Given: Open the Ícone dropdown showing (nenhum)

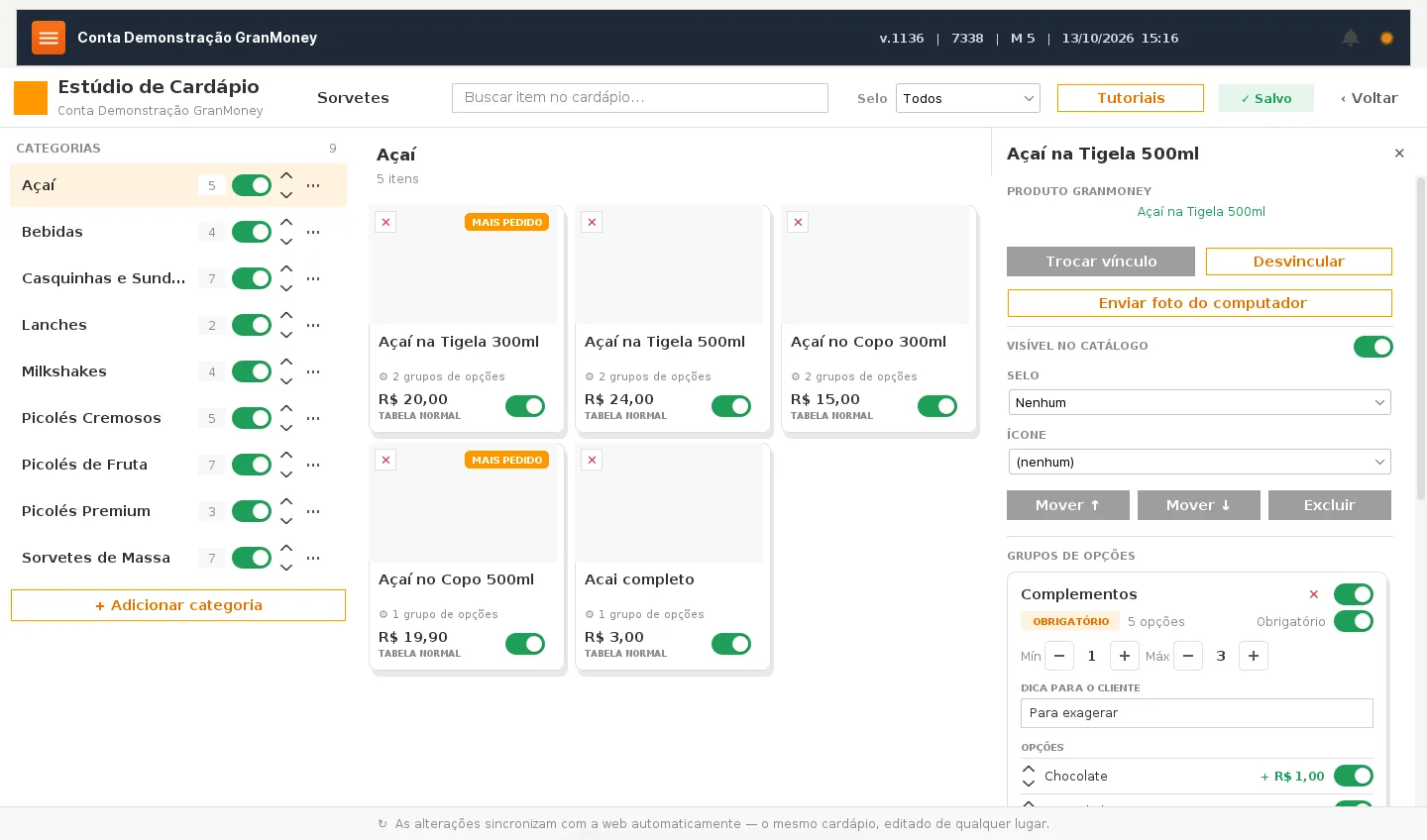Looking at the screenshot, I should (x=1200, y=462).
